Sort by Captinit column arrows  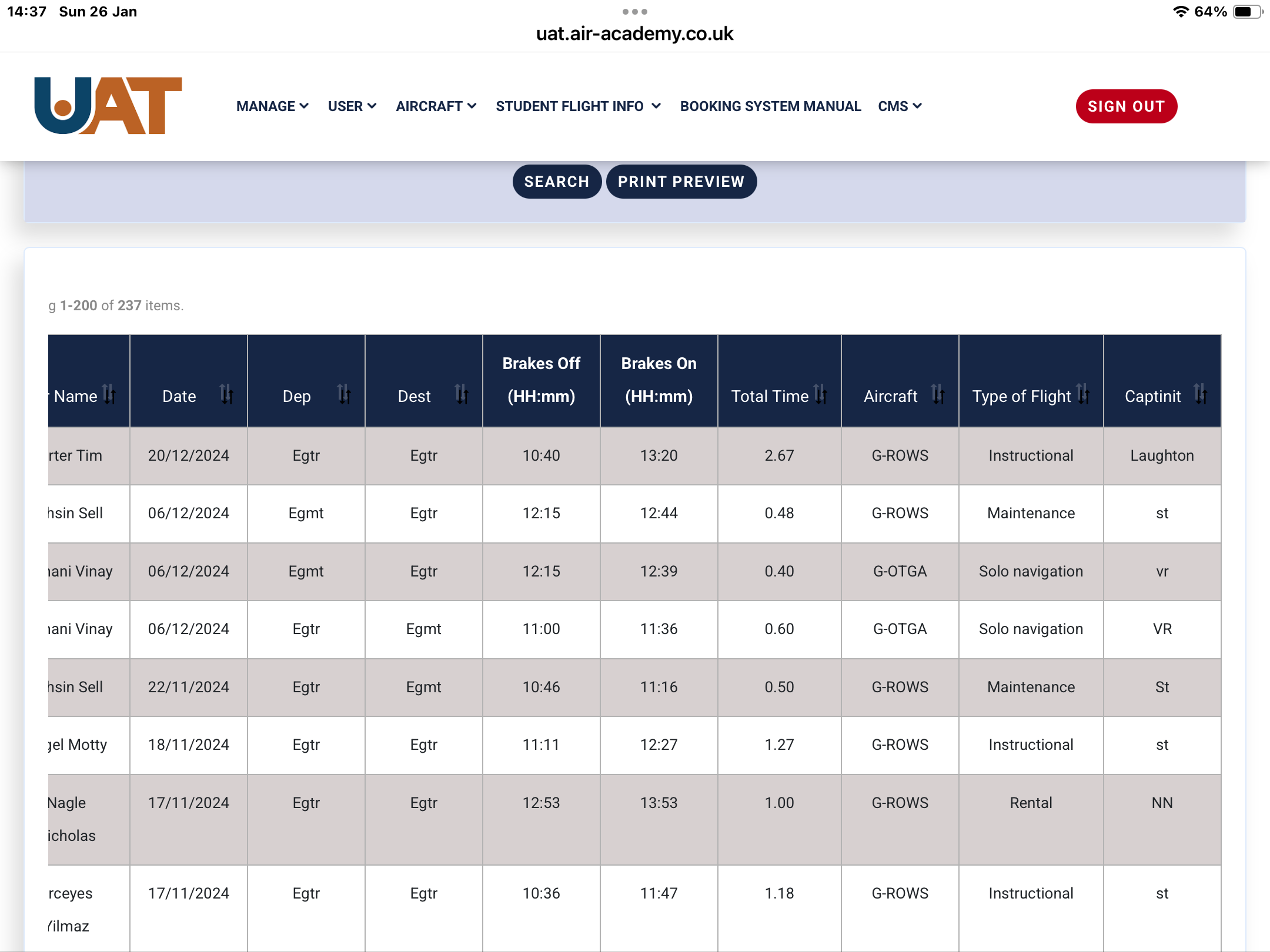(x=1201, y=394)
